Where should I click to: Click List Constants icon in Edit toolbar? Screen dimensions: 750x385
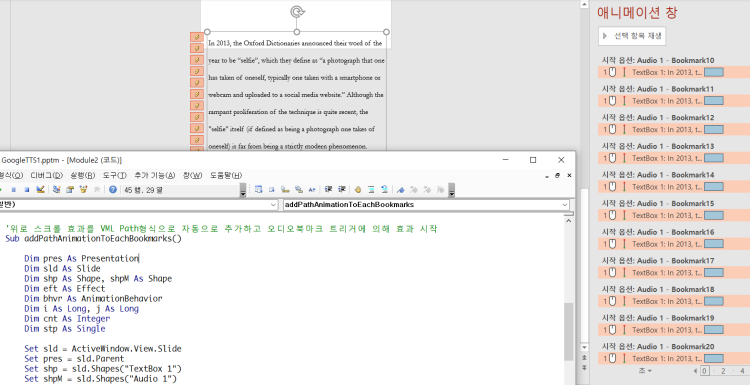click(x=272, y=190)
